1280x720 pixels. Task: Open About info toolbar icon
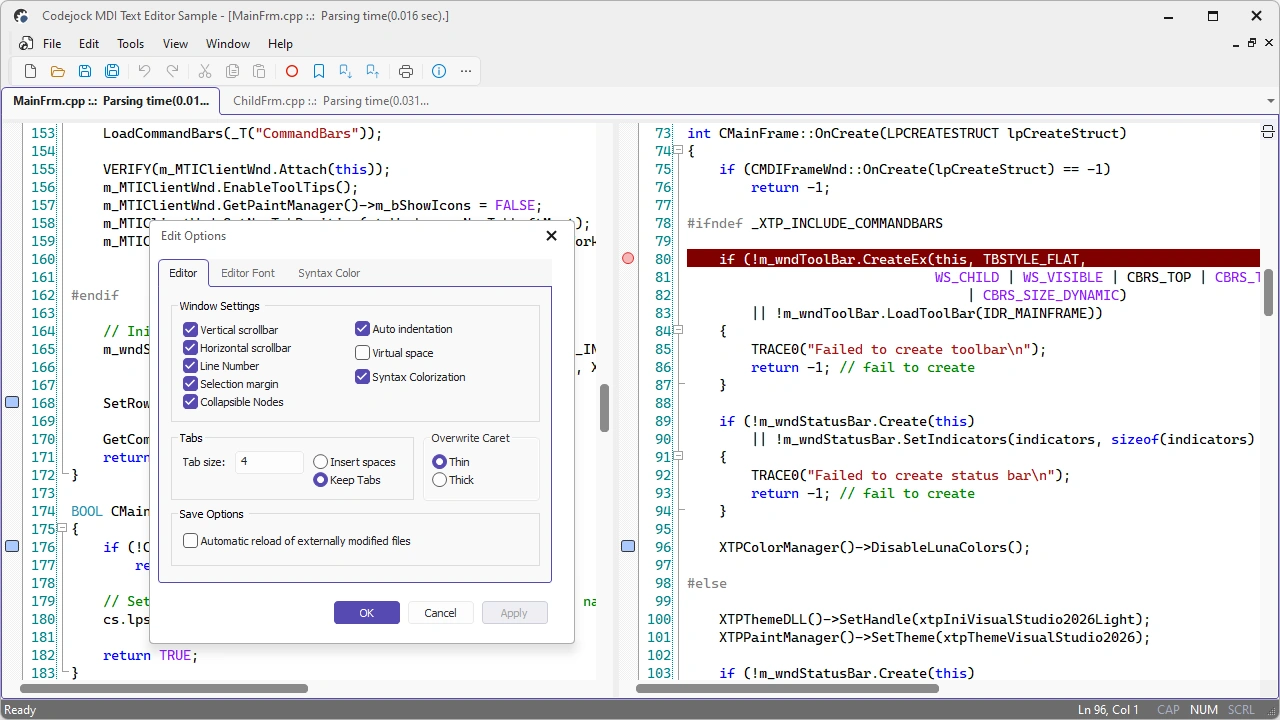click(439, 71)
